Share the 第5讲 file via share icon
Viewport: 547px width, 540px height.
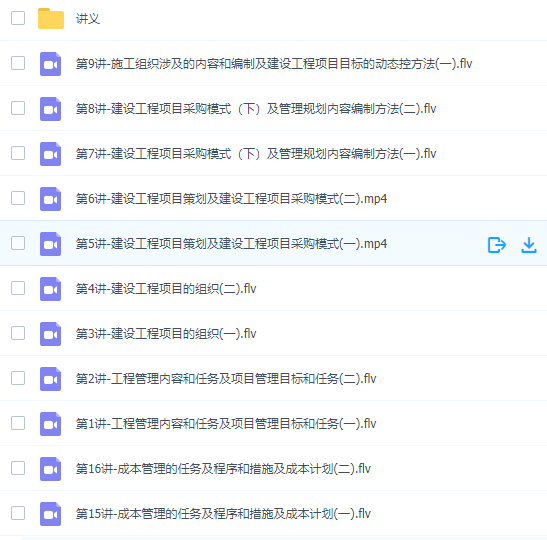pos(497,245)
